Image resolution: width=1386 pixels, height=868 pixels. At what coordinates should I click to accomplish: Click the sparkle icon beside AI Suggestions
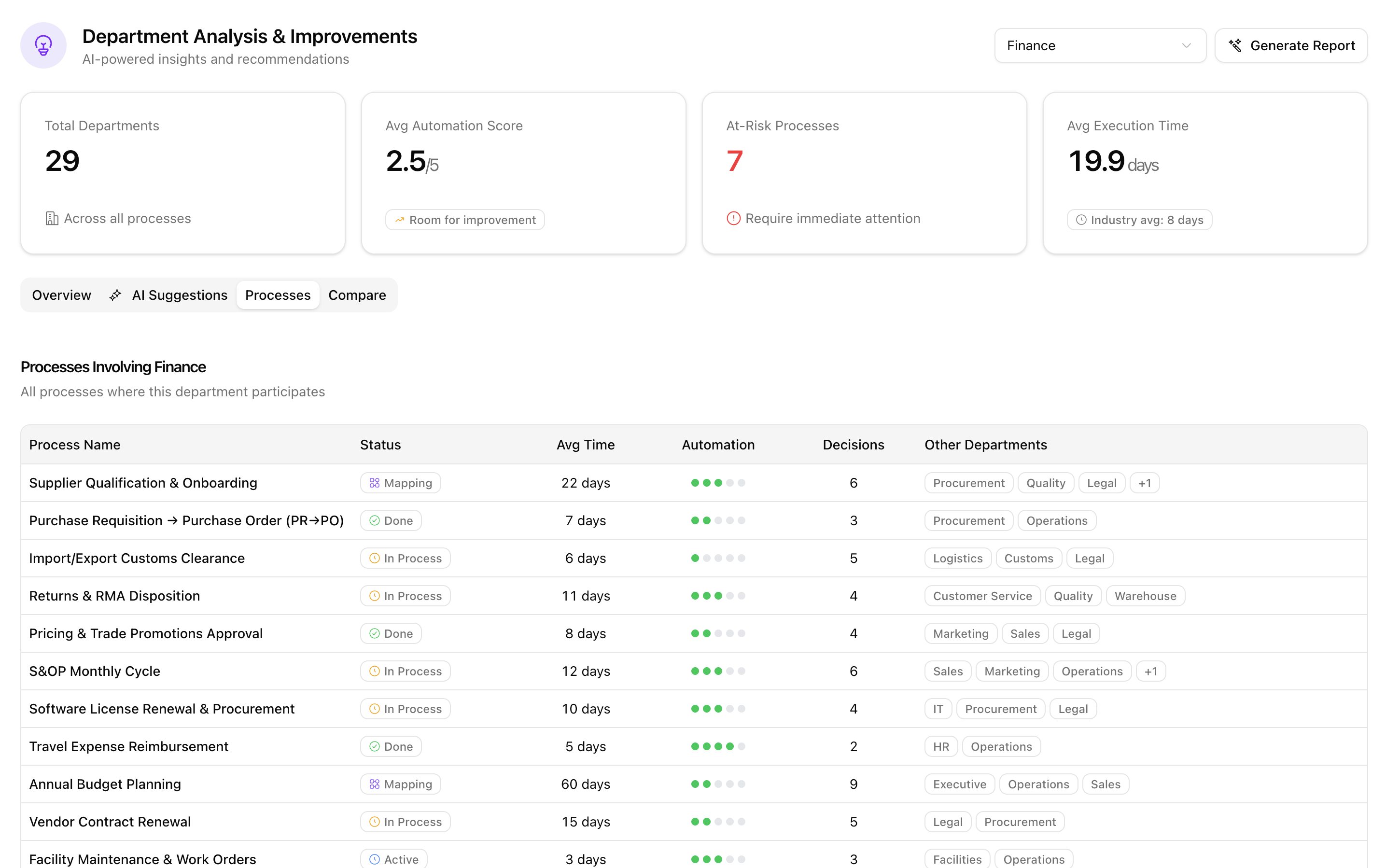(115, 295)
